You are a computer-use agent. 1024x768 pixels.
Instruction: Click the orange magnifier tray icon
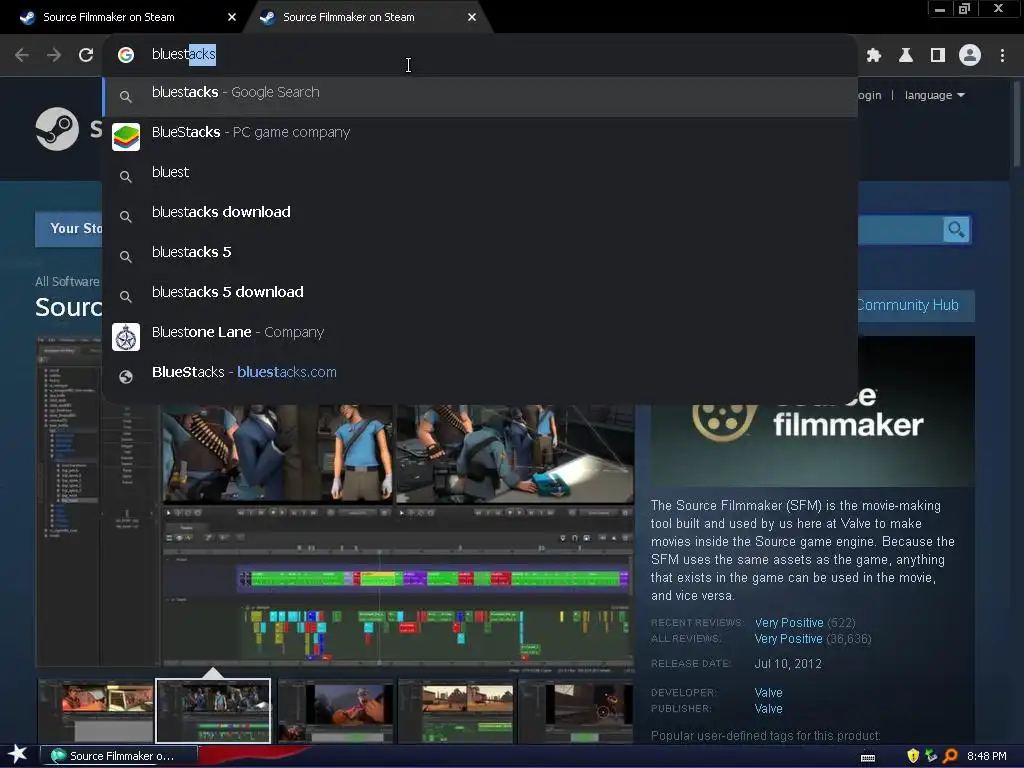tap(950, 756)
